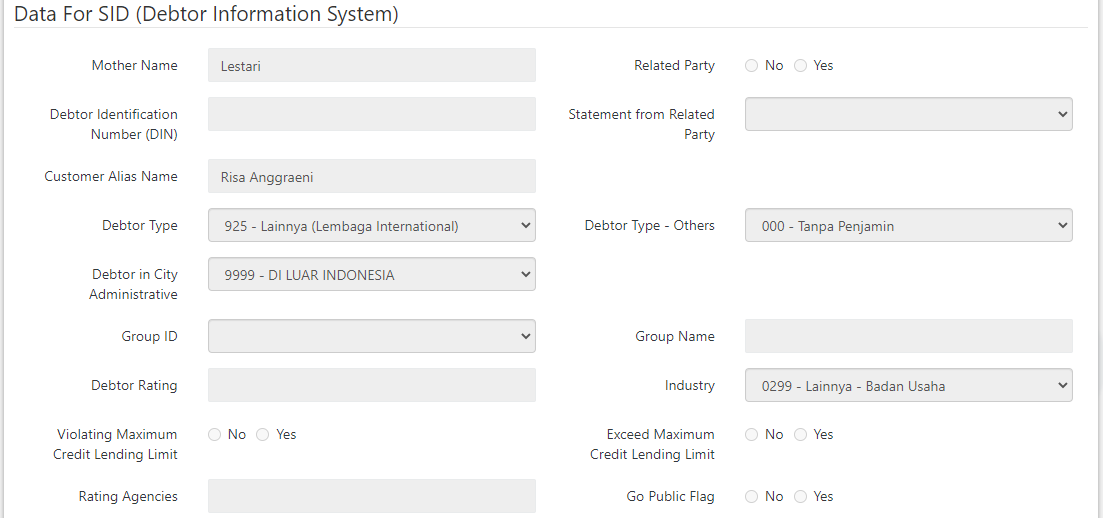
Task: Select Yes for Exceed Maximum Credit Lending Limit
Action: pyautogui.click(x=800, y=435)
